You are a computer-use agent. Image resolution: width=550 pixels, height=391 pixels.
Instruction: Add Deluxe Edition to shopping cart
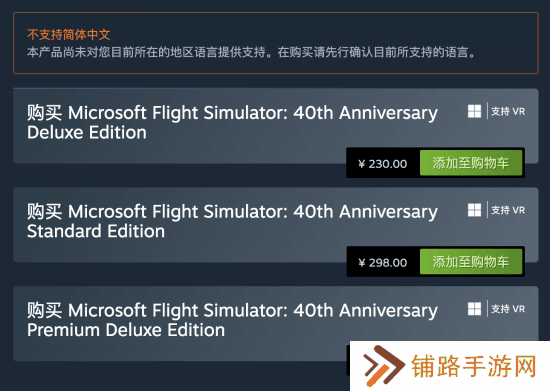[471, 163]
